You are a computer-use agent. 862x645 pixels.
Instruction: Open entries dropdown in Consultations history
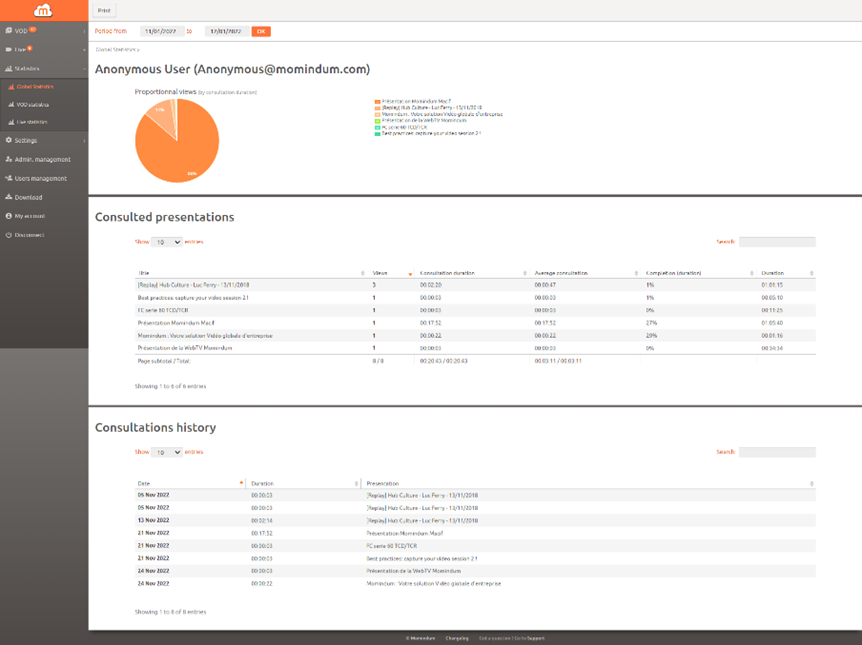167,452
